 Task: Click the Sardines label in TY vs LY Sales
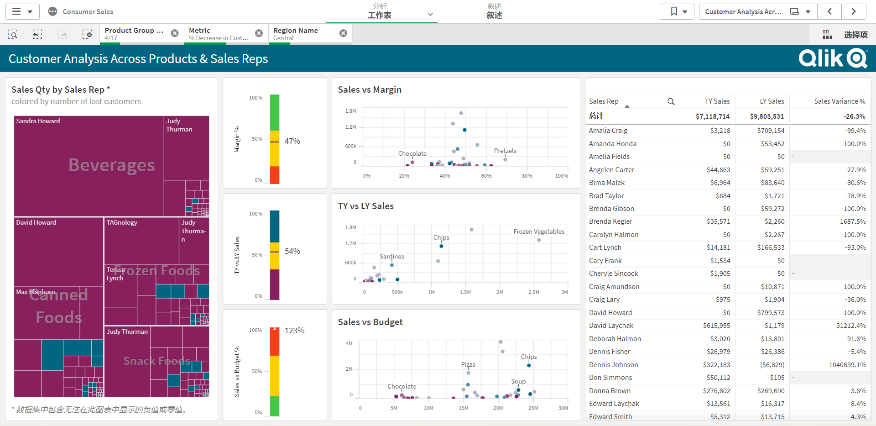click(x=392, y=257)
